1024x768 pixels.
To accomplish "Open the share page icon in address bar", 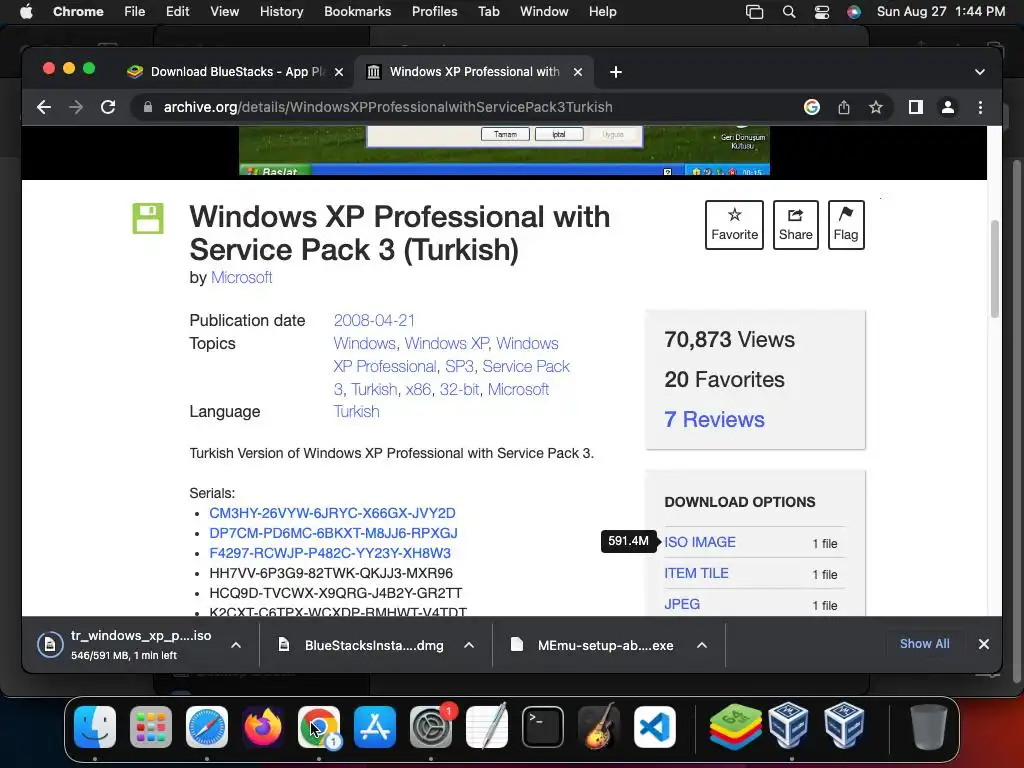I will click(844, 107).
